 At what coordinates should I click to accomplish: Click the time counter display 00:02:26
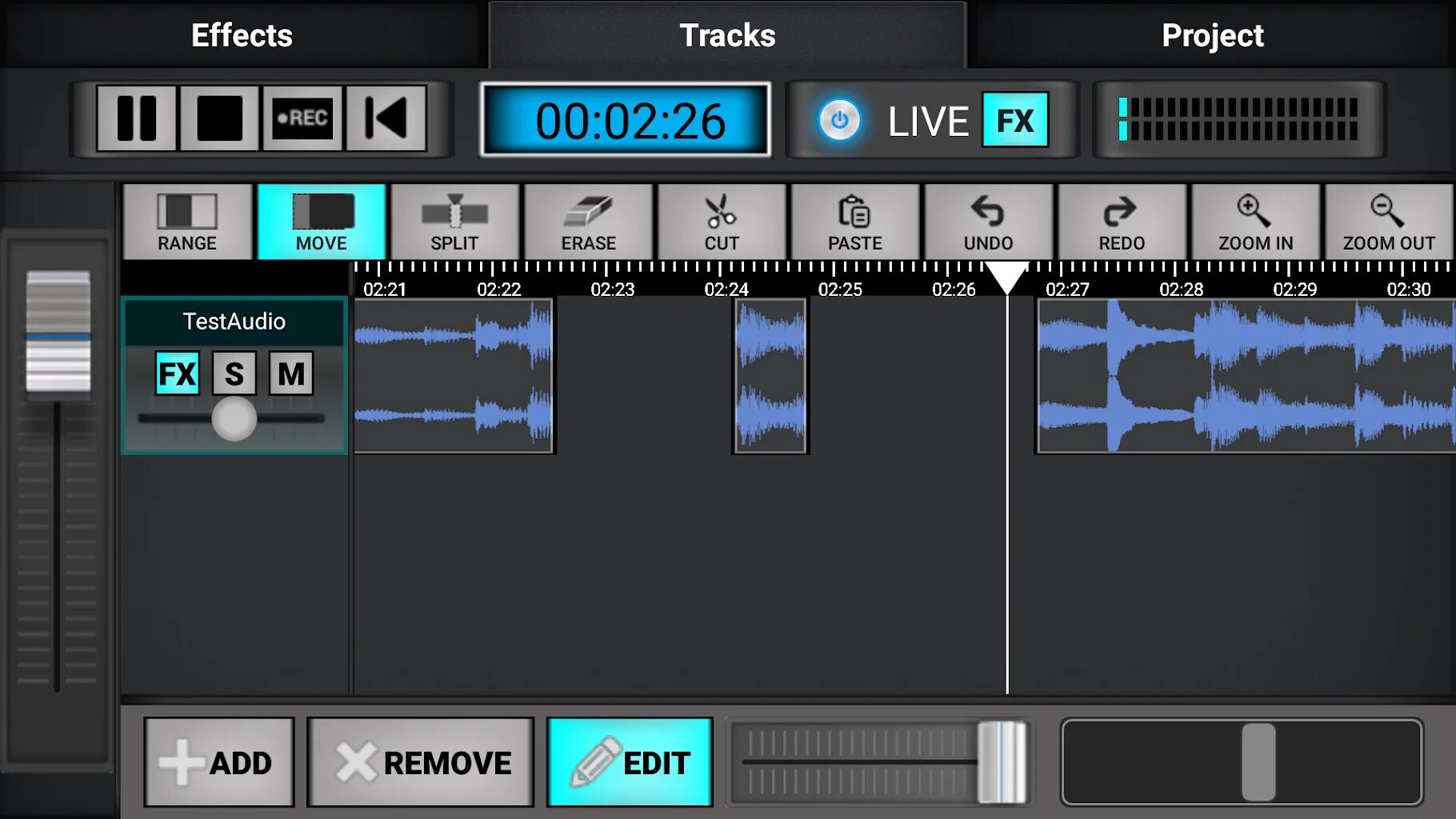tap(626, 120)
